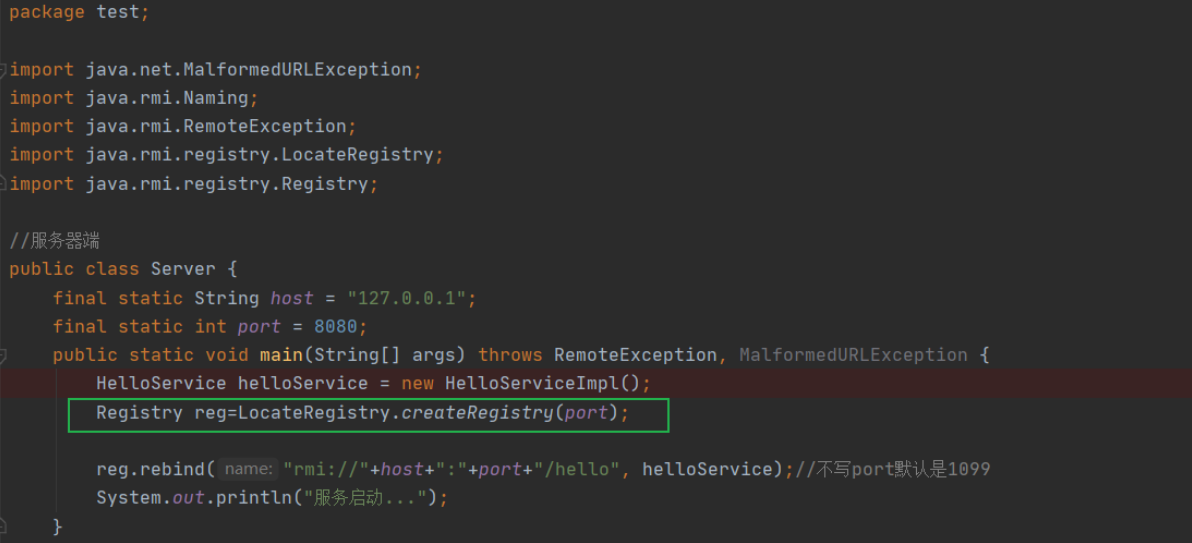Click the new keyword before HelloServiceImpl
The image size is (1192, 543).
(x=417, y=383)
